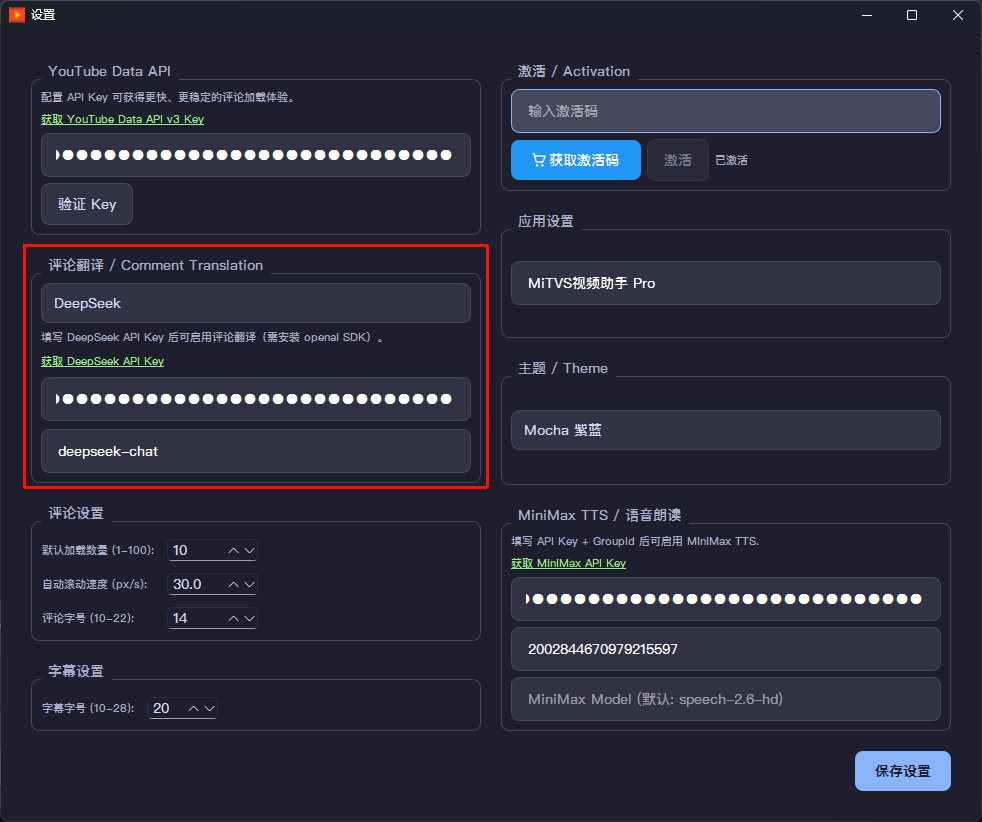Decrease 自动滚动速度 with the down arrow
This screenshot has height=822, width=982.
(x=249, y=584)
